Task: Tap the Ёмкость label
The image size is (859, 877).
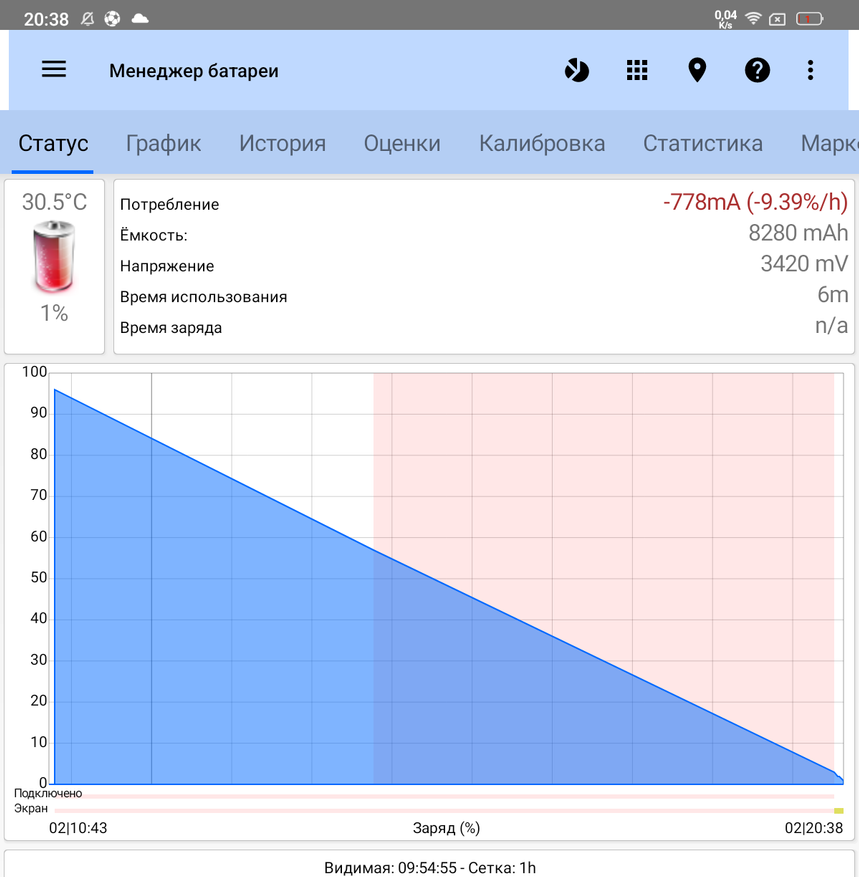Action: coord(154,235)
